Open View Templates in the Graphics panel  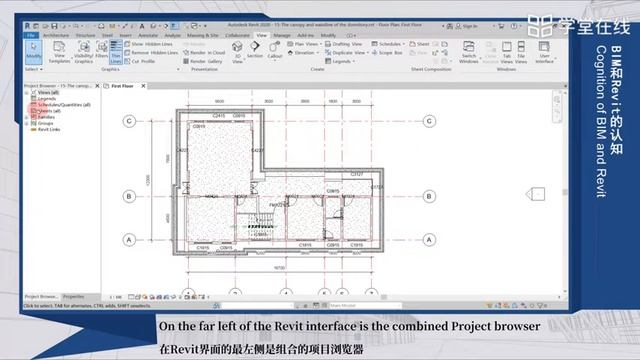coord(59,52)
